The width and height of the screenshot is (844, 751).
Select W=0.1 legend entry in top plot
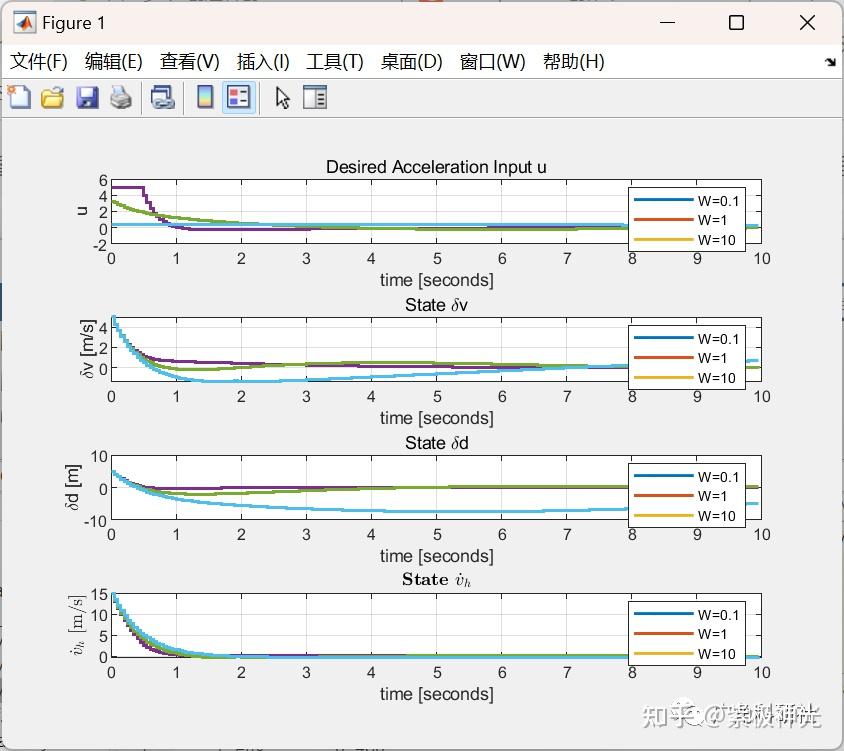(687, 200)
